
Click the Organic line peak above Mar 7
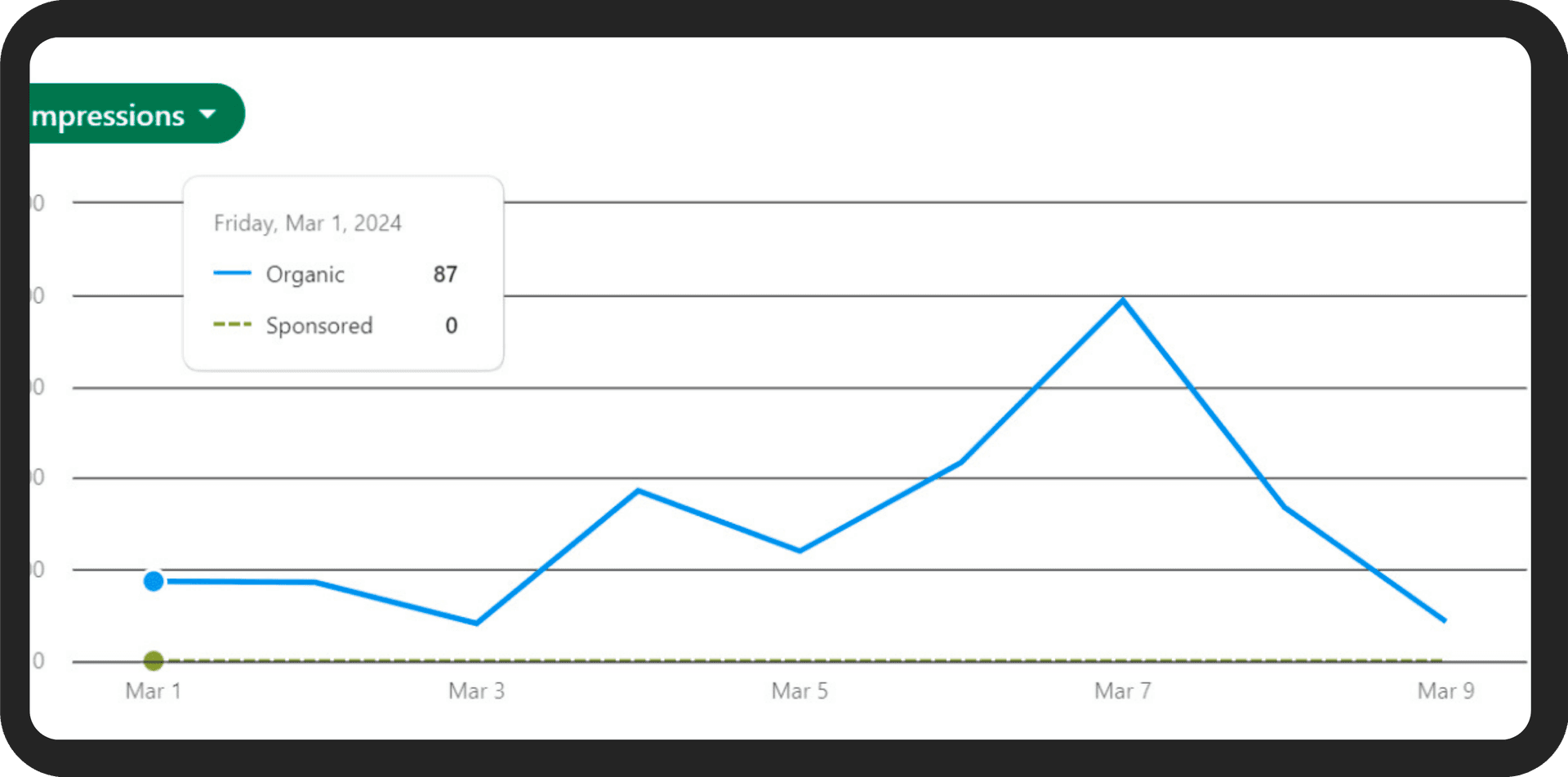(1124, 300)
